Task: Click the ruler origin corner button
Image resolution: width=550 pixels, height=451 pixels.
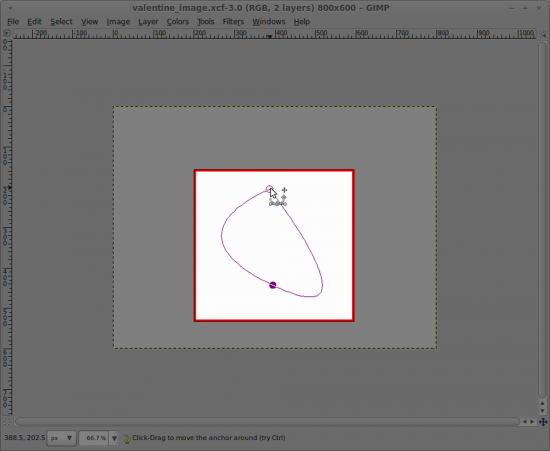Action: [6, 33]
